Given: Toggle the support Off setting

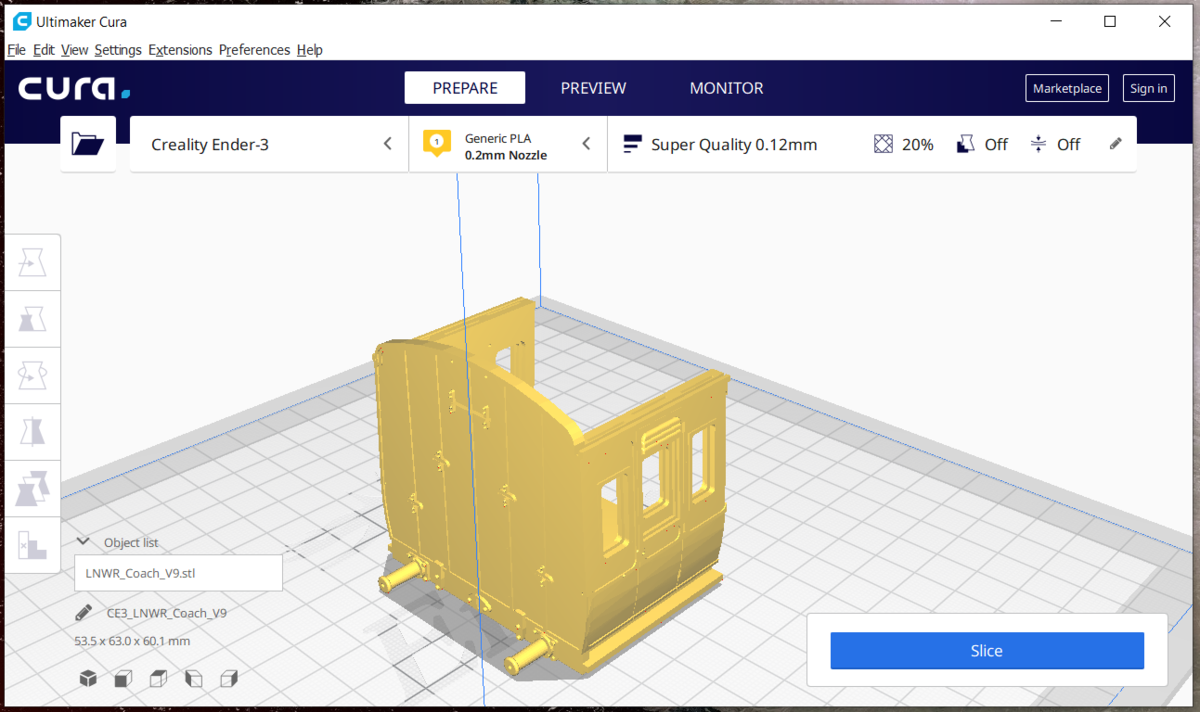Looking at the screenshot, I should point(982,144).
